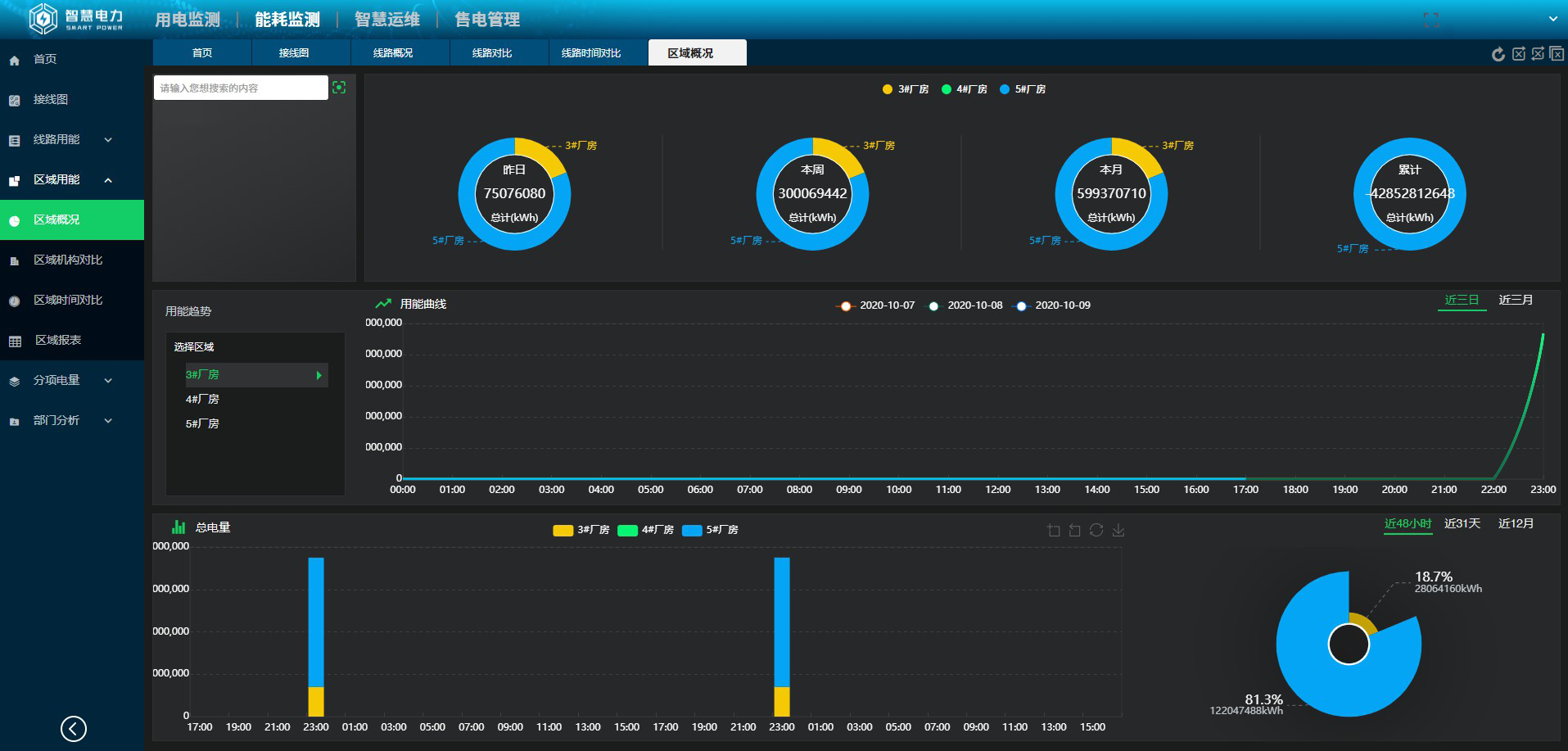Enable area zoom on 总电量 chart

click(1054, 531)
